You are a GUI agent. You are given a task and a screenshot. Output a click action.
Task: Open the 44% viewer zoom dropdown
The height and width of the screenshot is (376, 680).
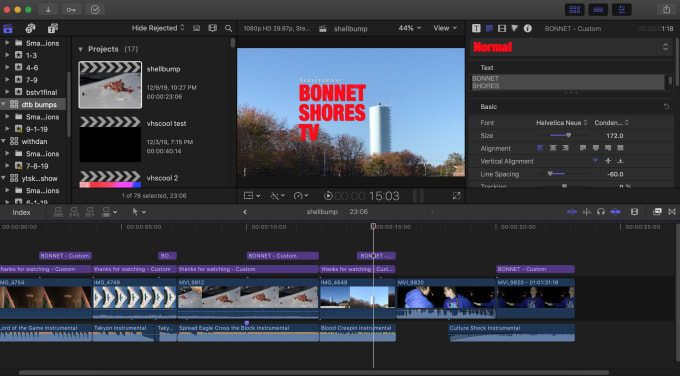point(409,28)
